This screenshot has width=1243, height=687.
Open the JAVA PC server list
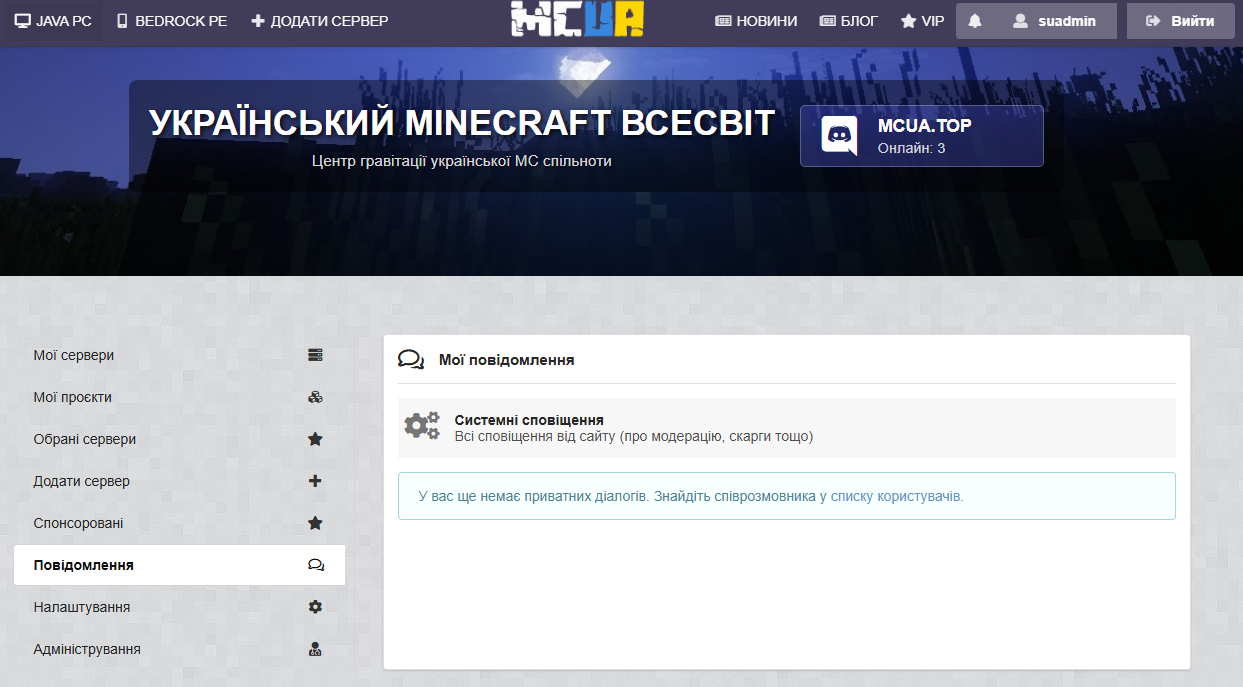pyautogui.click(x=53, y=21)
